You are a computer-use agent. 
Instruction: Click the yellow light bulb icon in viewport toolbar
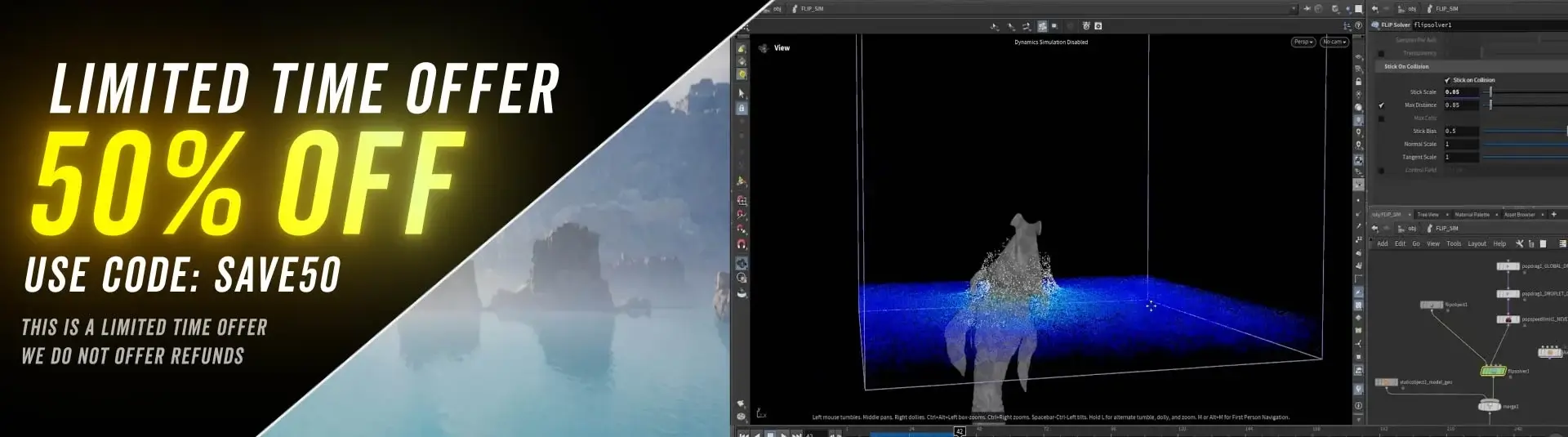[742, 74]
